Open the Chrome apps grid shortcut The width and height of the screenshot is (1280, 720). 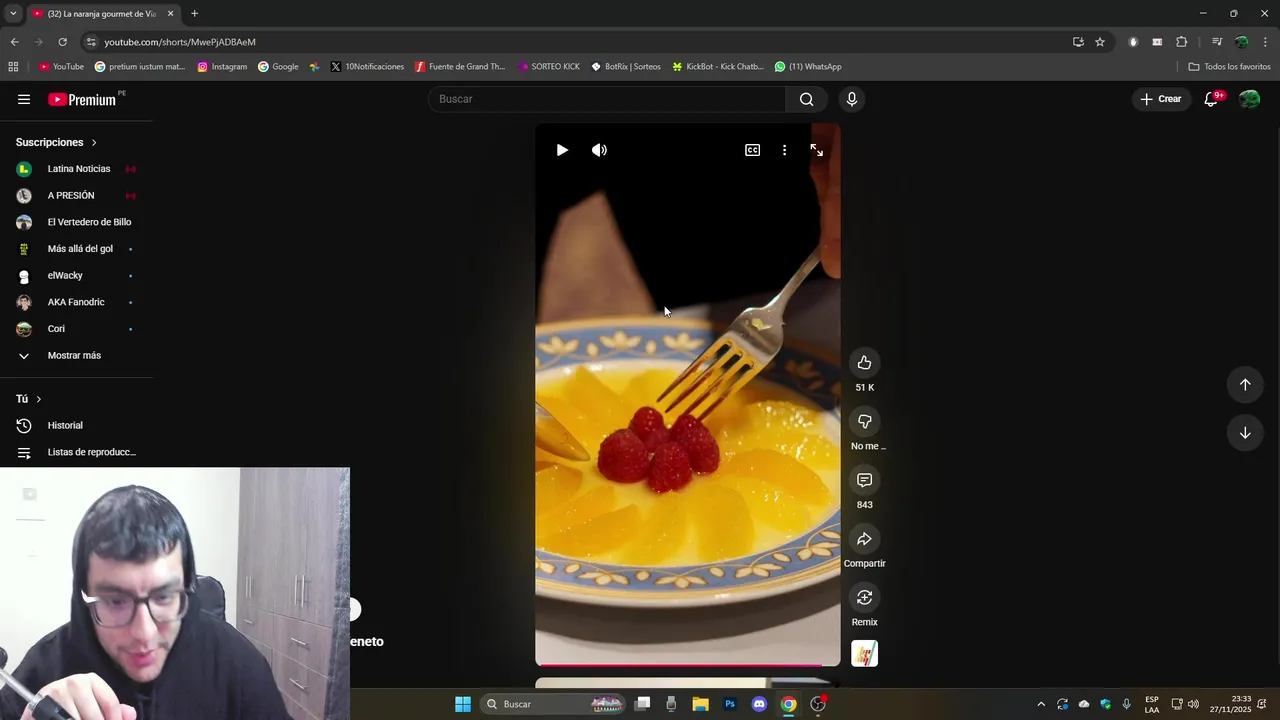pyautogui.click(x=13, y=67)
